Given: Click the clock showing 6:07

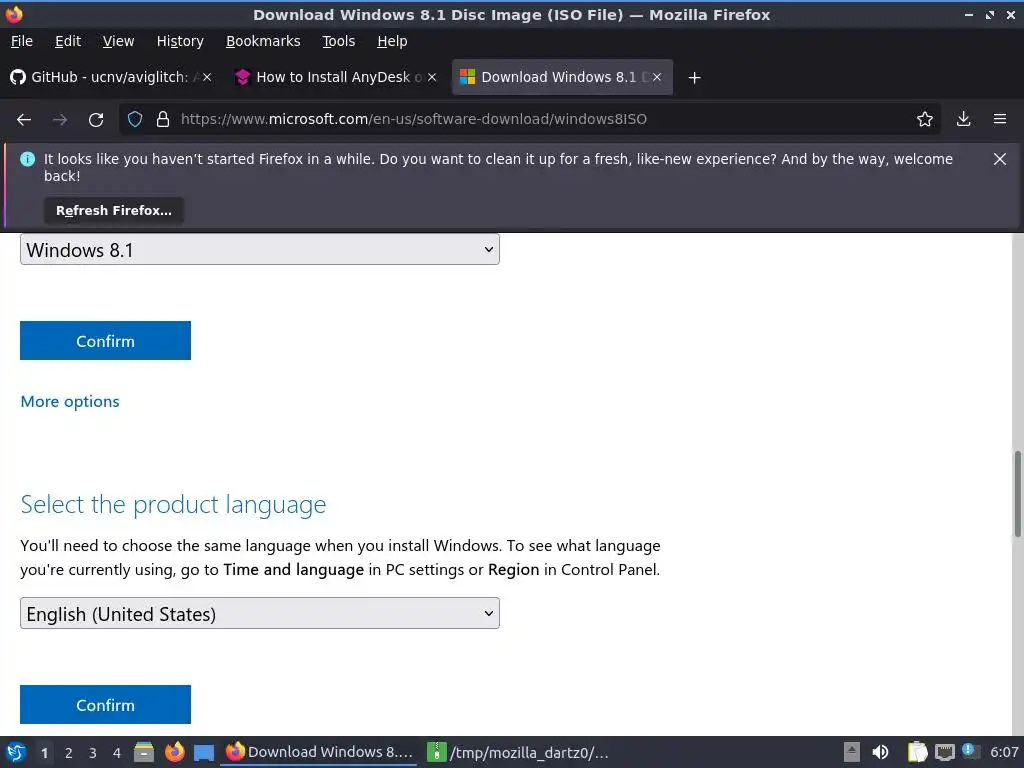Looking at the screenshot, I should pyautogui.click(x=1004, y=752).
